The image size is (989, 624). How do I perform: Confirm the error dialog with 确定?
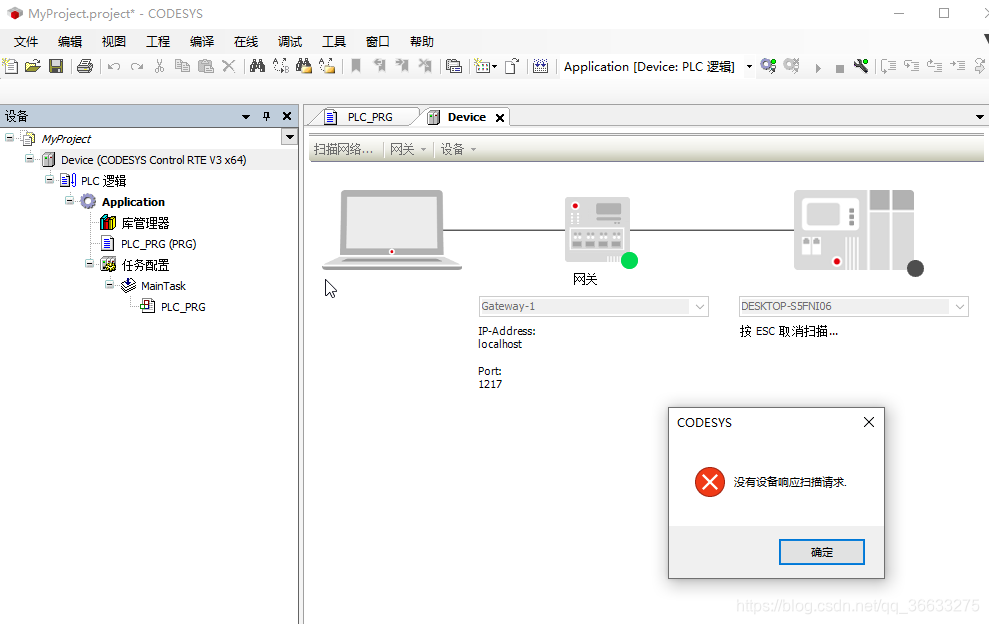click(x=822, y=552)
